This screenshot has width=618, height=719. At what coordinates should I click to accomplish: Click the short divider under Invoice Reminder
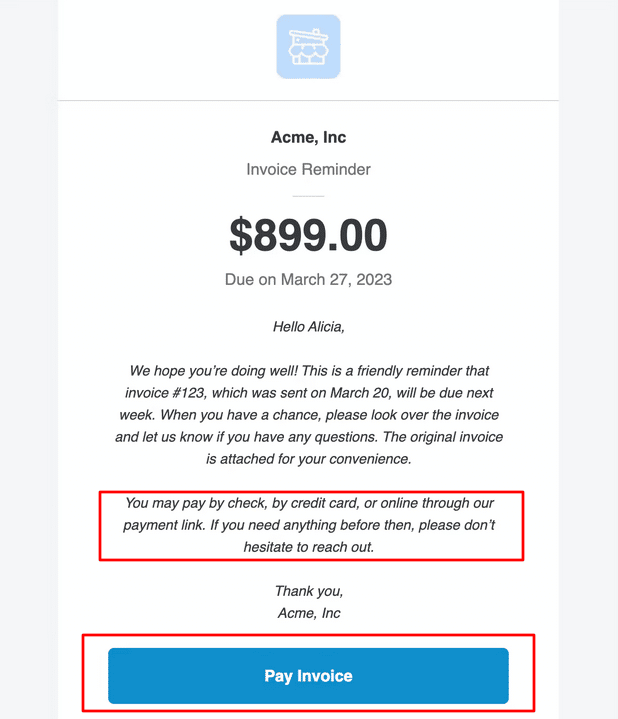(x=308, y=196)
